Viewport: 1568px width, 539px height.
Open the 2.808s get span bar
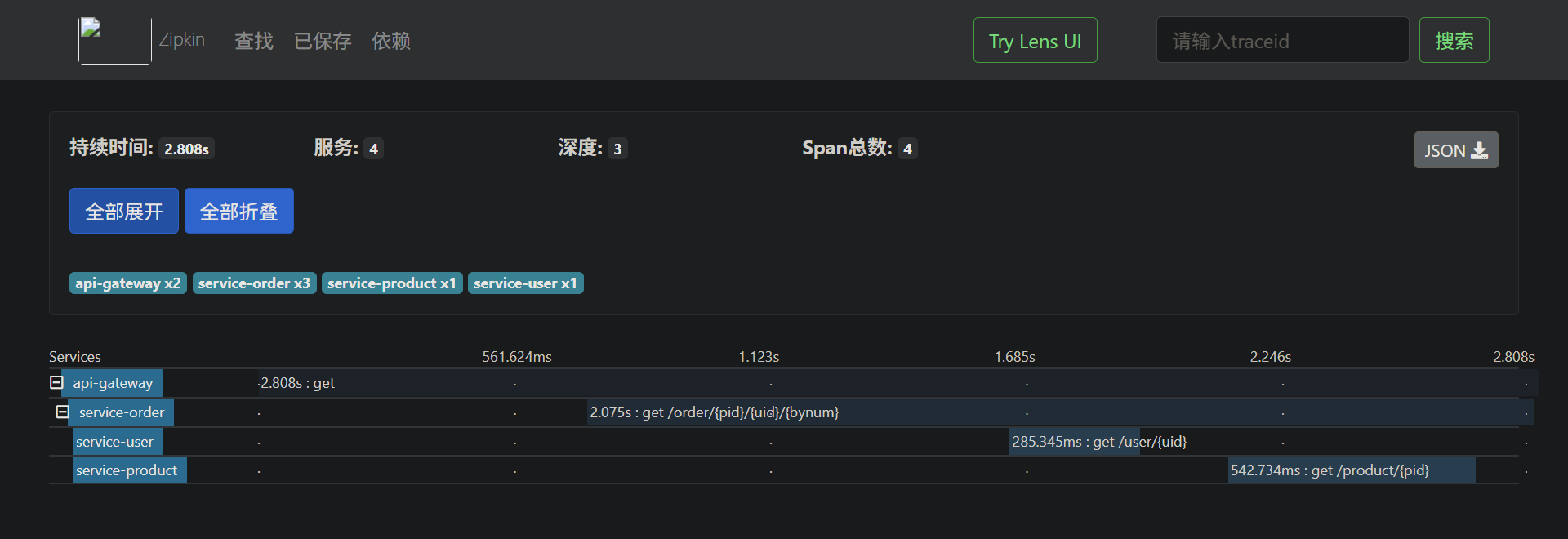898,383
